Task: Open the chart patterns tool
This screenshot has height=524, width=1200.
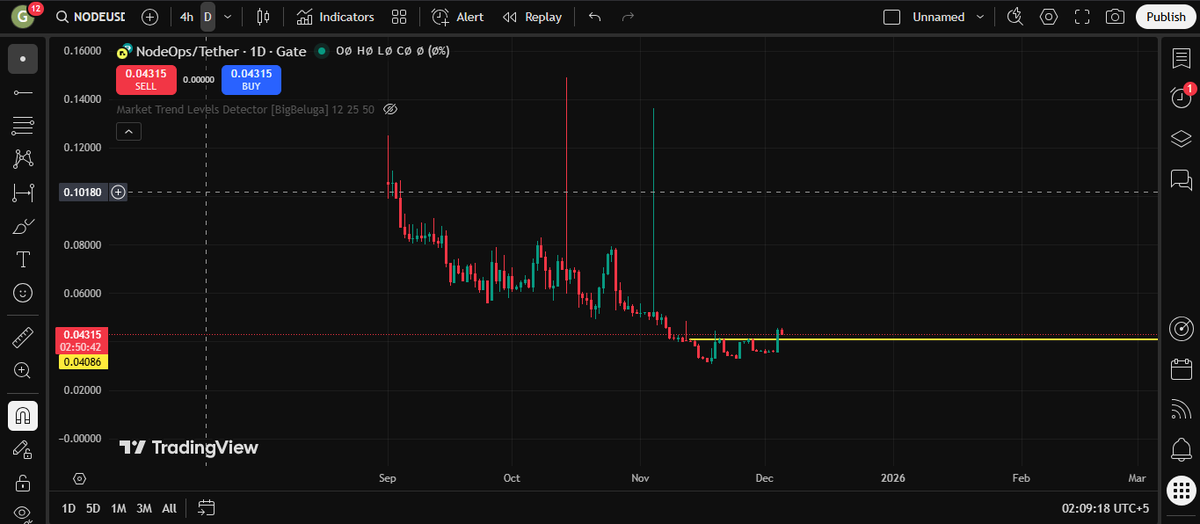Action: tap(23, 158)
